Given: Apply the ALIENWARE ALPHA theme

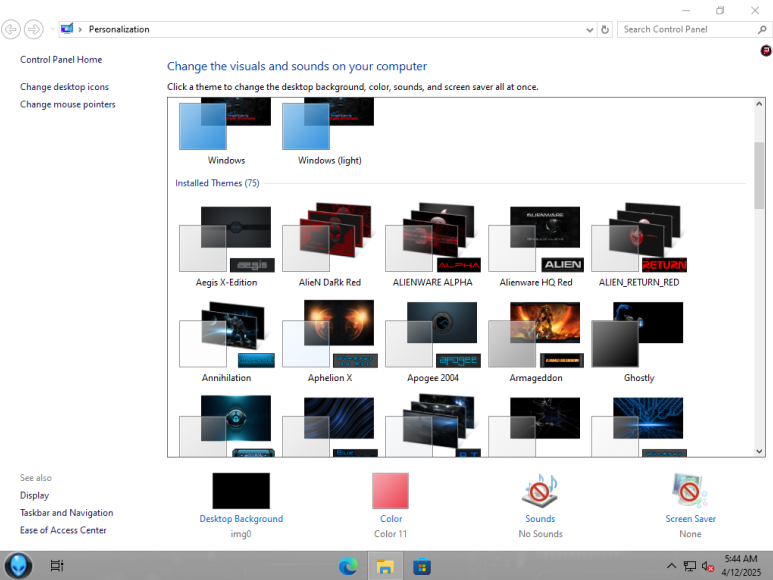Looking at the screenshot, I should 432,245.
